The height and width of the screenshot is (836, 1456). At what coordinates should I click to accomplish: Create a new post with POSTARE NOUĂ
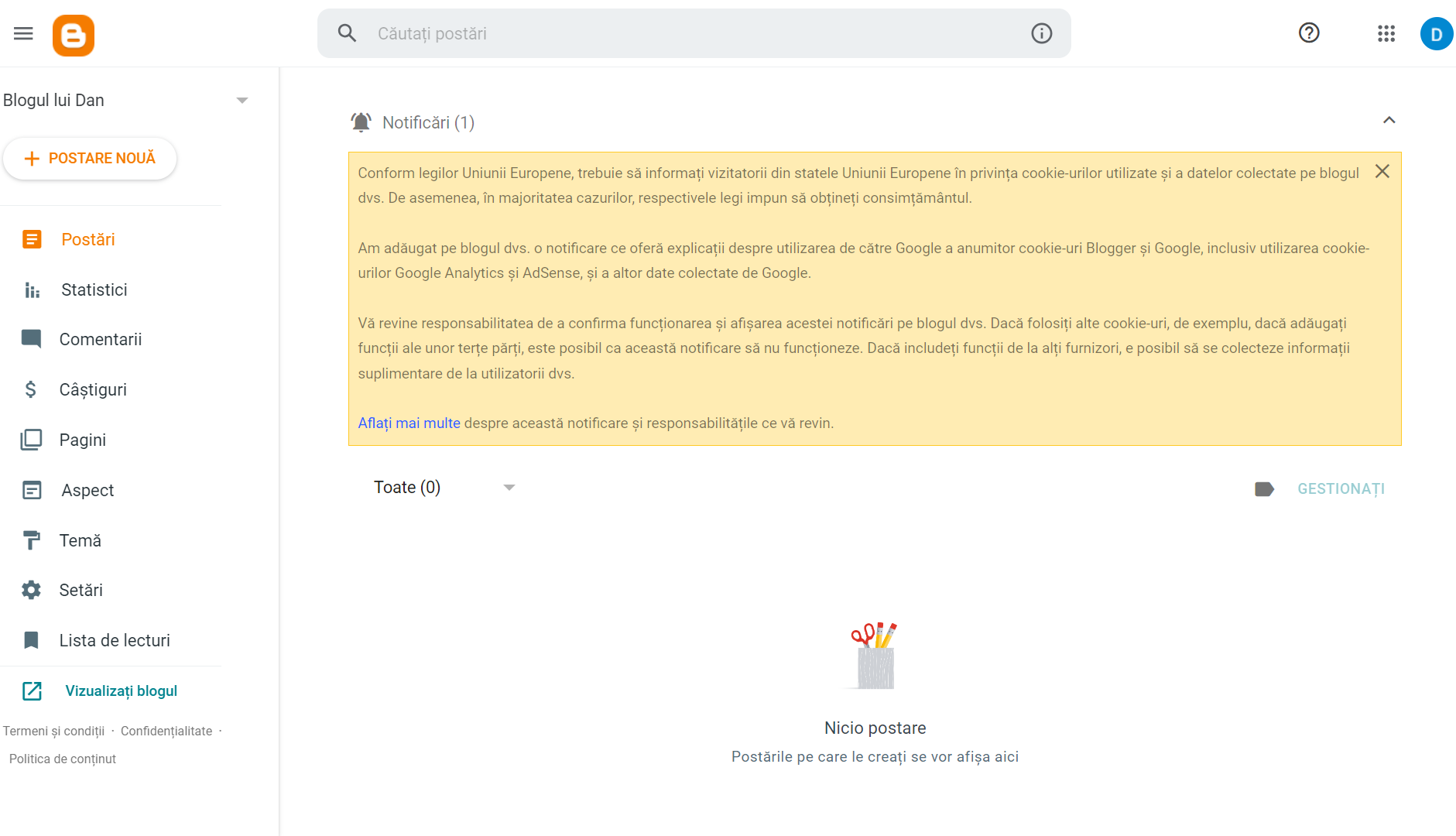point(90,159)
